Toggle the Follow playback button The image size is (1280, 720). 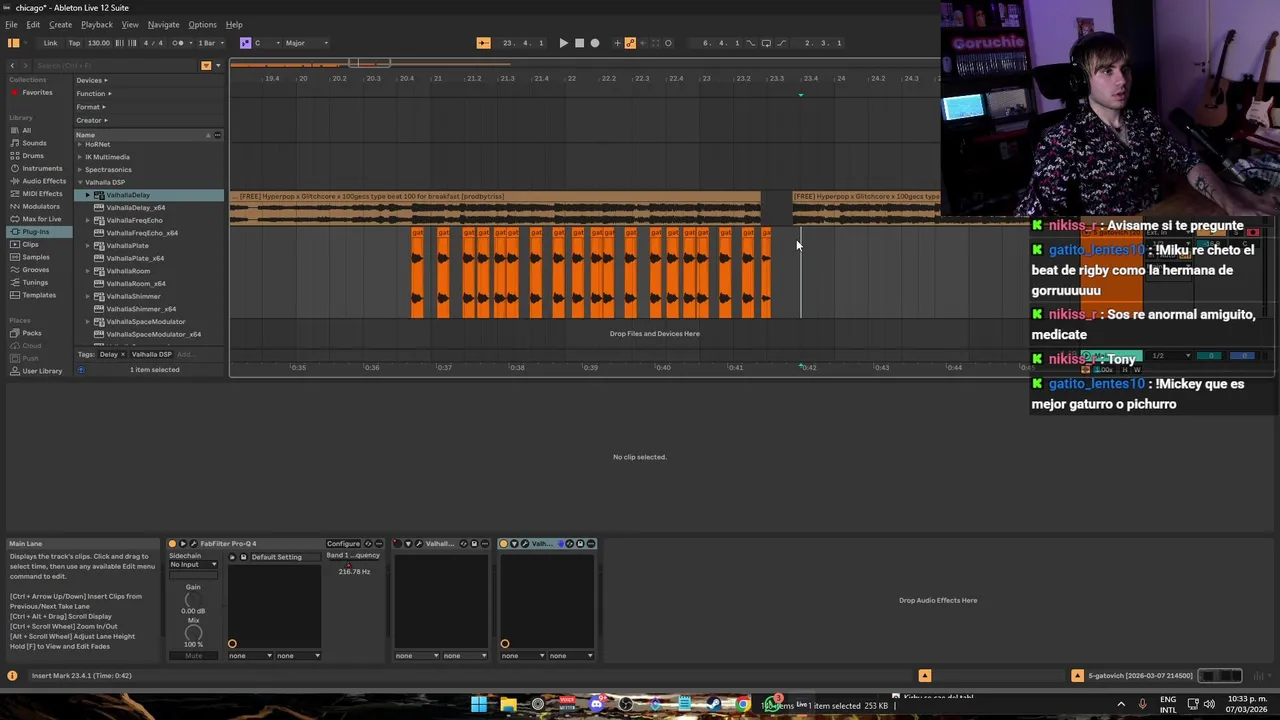[x=483, y=43]
